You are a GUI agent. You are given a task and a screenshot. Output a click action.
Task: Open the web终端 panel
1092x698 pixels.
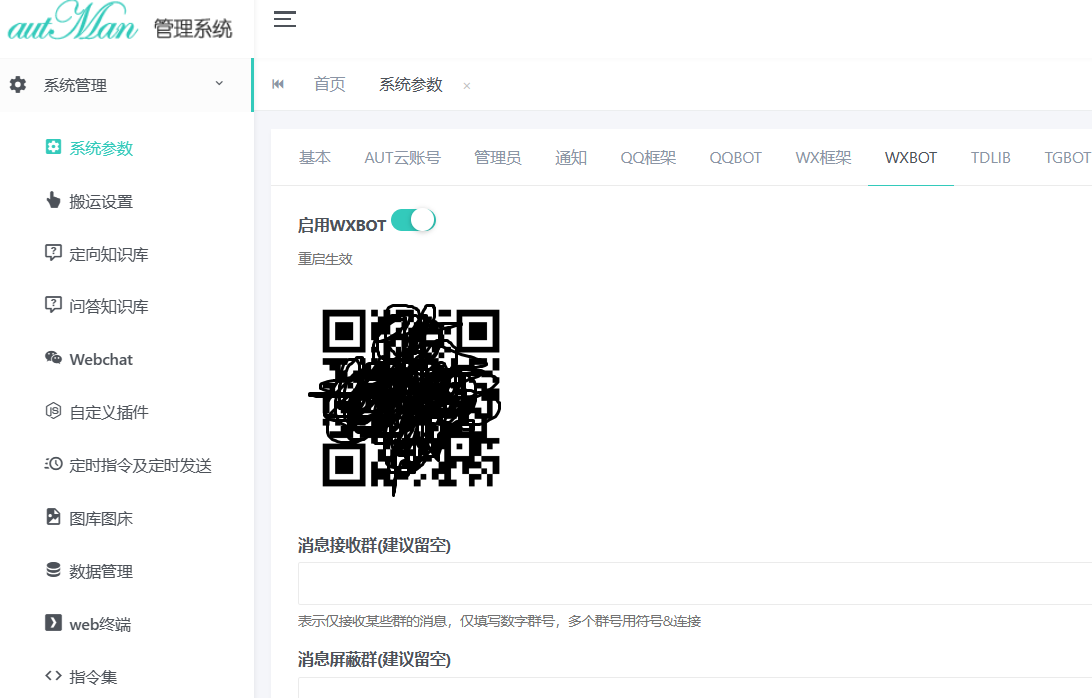click(x=94, y=623)
